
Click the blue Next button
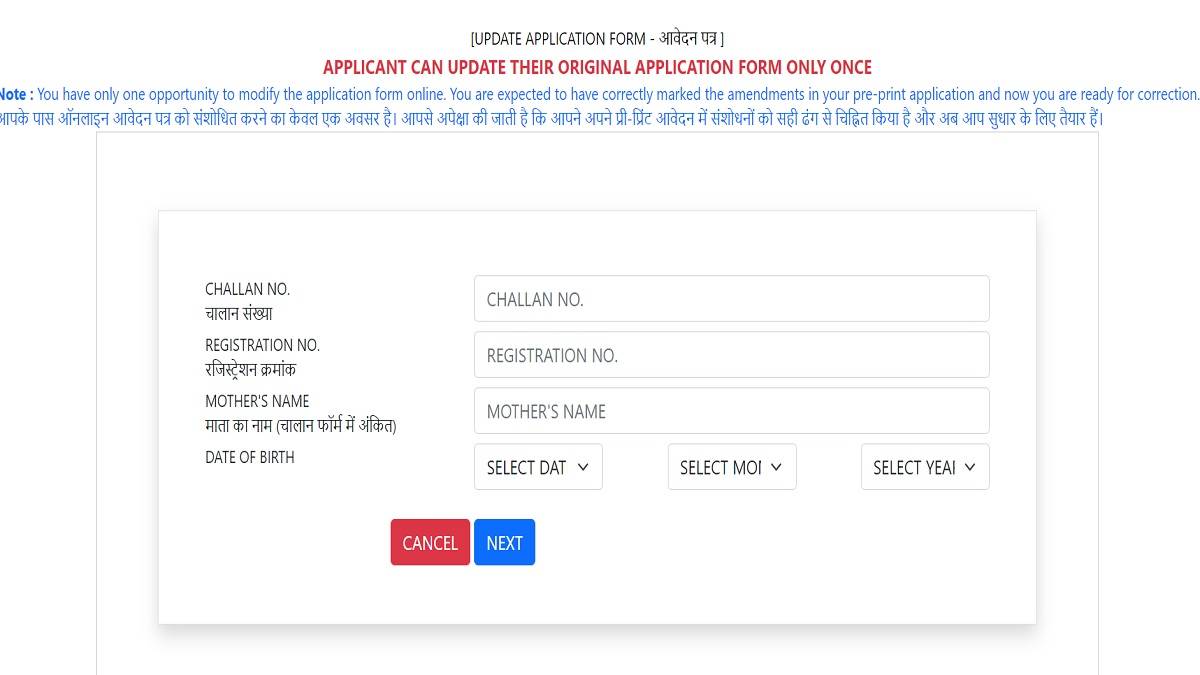504,542
